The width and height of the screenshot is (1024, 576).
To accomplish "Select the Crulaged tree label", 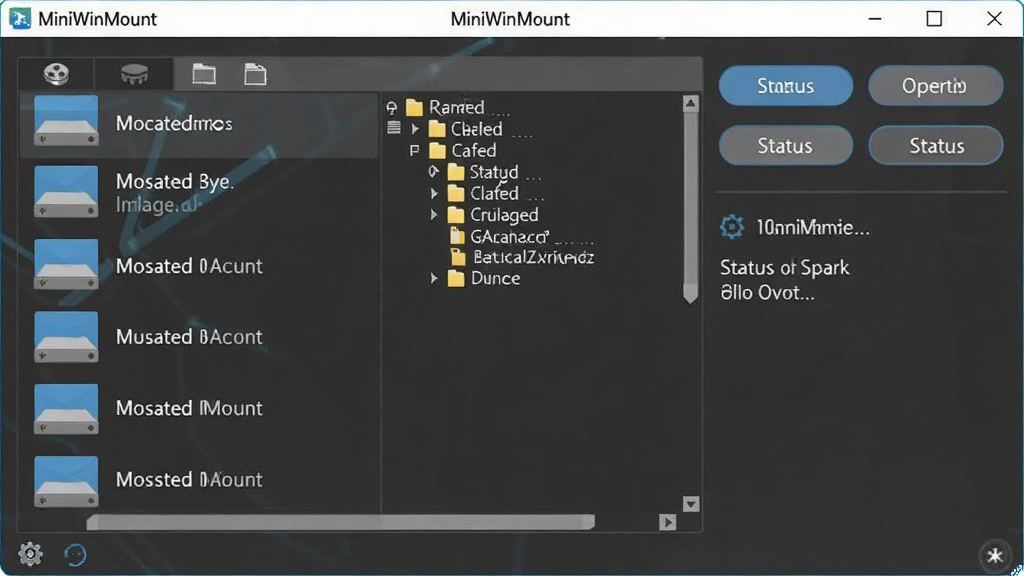I will tap(504, 215).
